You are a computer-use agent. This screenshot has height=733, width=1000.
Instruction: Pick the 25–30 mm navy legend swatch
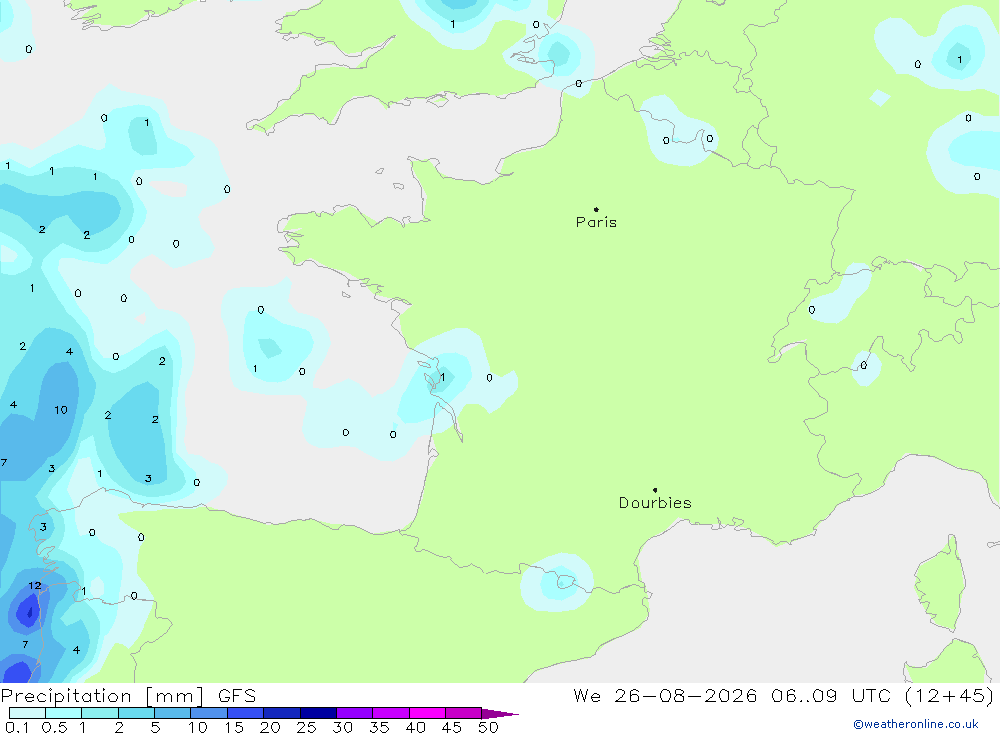[318, 713]
